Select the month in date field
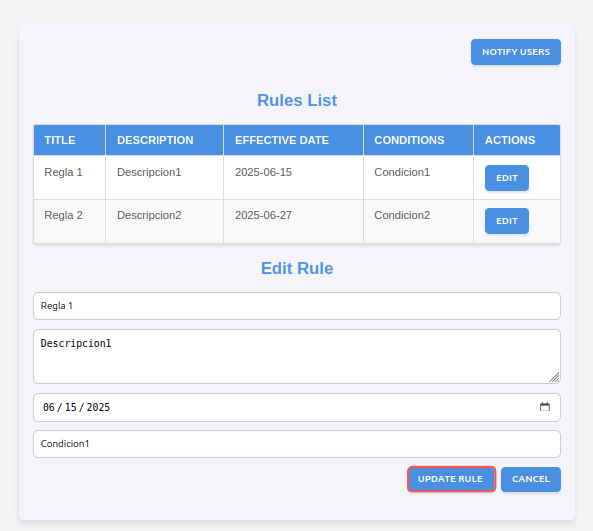The height and width of the screenshot is (531, 593). [x=49, y=407]
